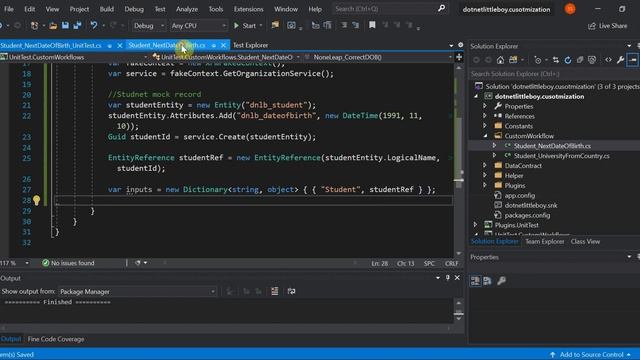Open the Fine Code Coverage tab
Image resolution: width=640 pixels, height=360 pixels.
[56, 339]
